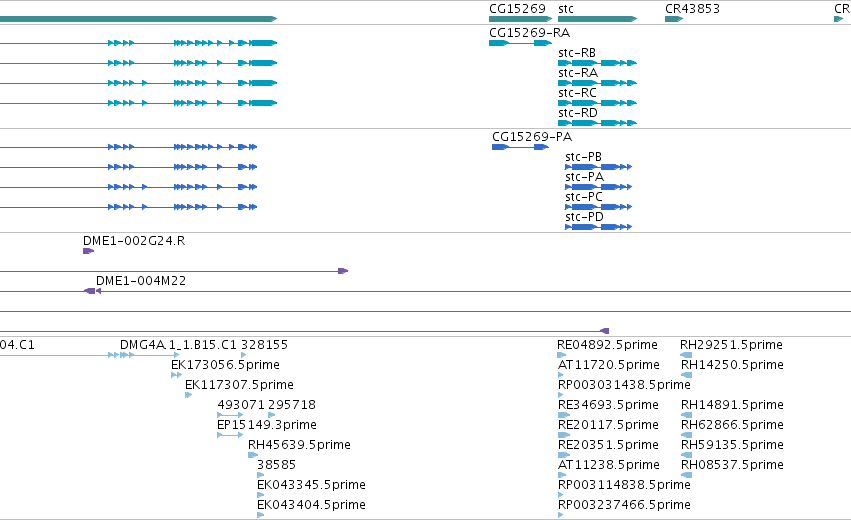Select the stc-RC transcript label
Viewport: 851px width, 520px height.
coord(577,93)
